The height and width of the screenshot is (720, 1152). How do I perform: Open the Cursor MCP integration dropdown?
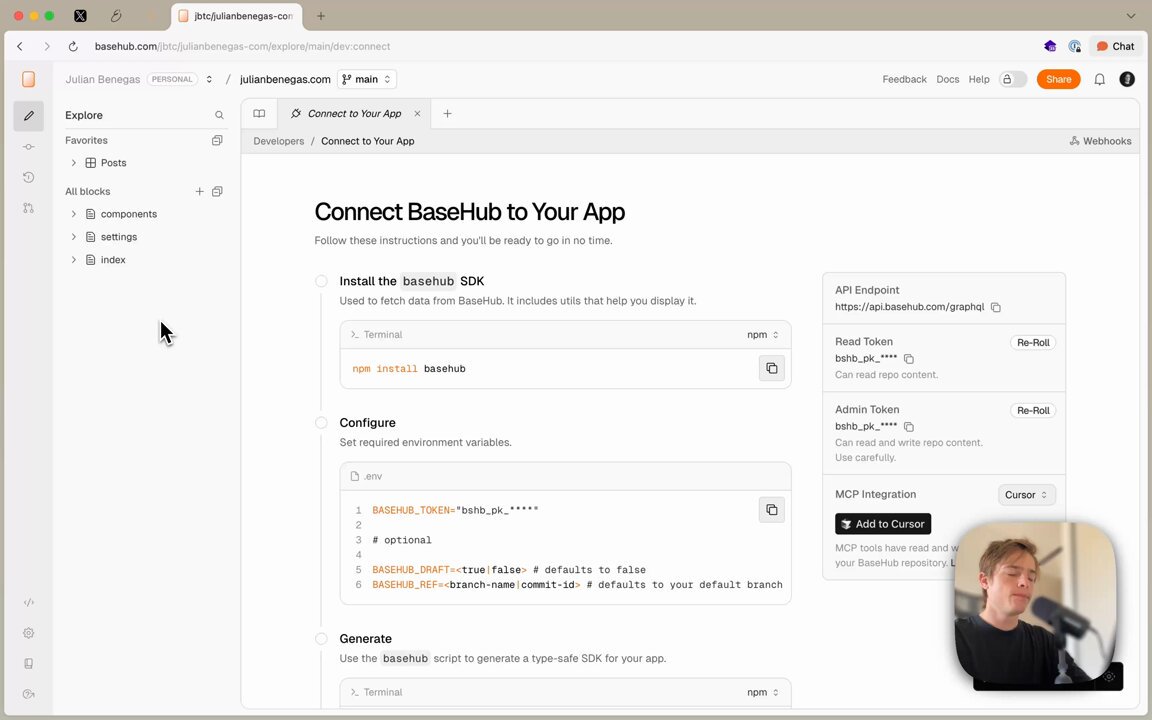pos(1026,495)
